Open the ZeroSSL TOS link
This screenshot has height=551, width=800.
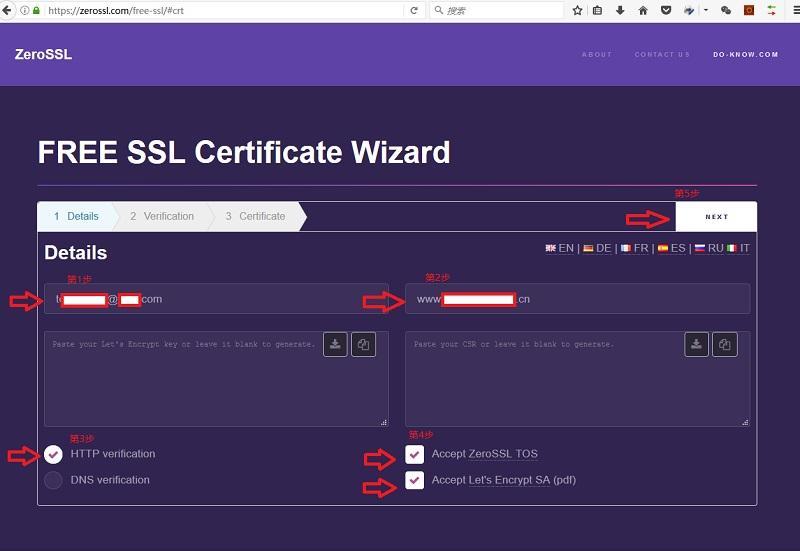click(503, 454)
